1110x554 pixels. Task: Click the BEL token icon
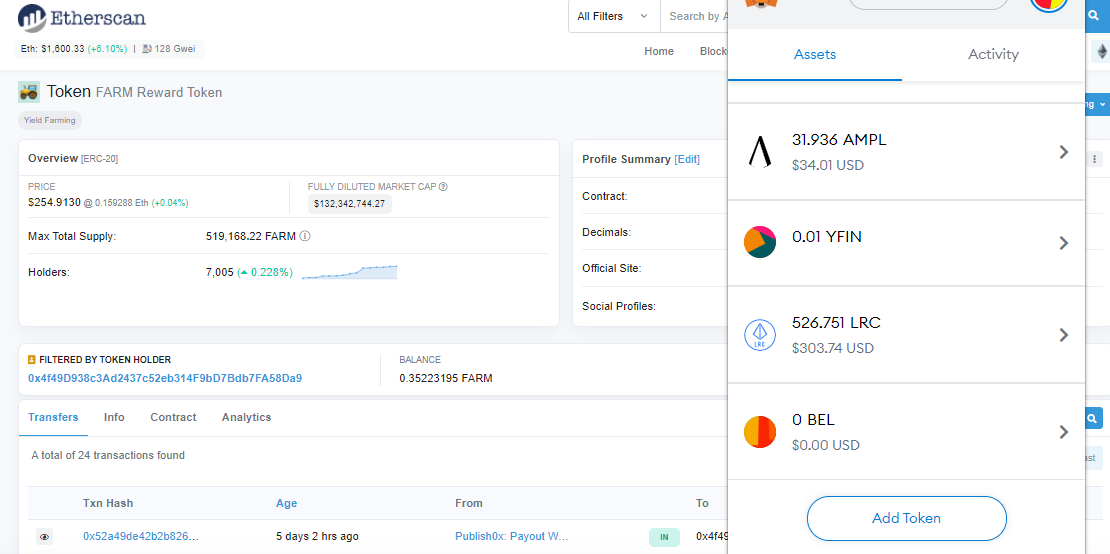tap(760, 432)
